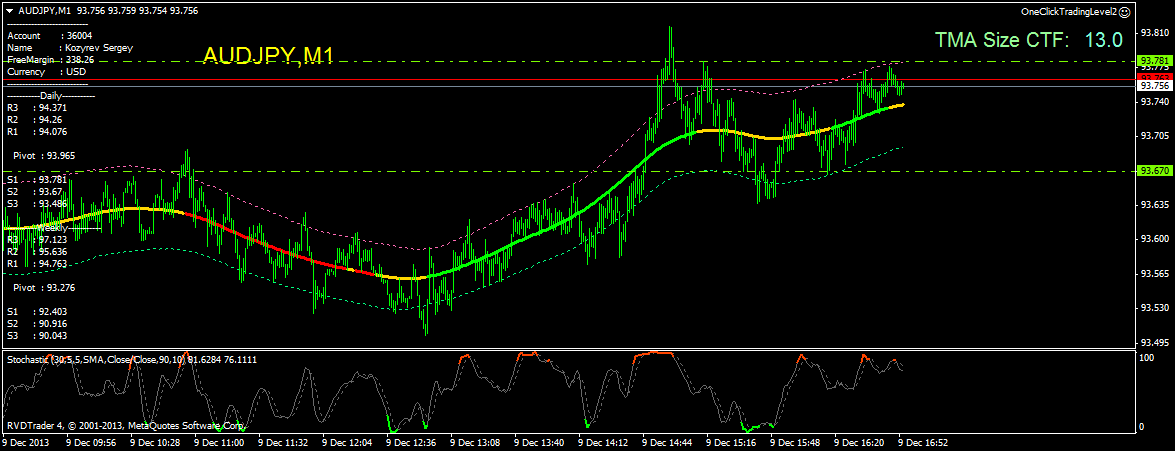Click the Pivot : 93.276 value
Screen dimensions: 1175x451
click(x=44, y=288)
